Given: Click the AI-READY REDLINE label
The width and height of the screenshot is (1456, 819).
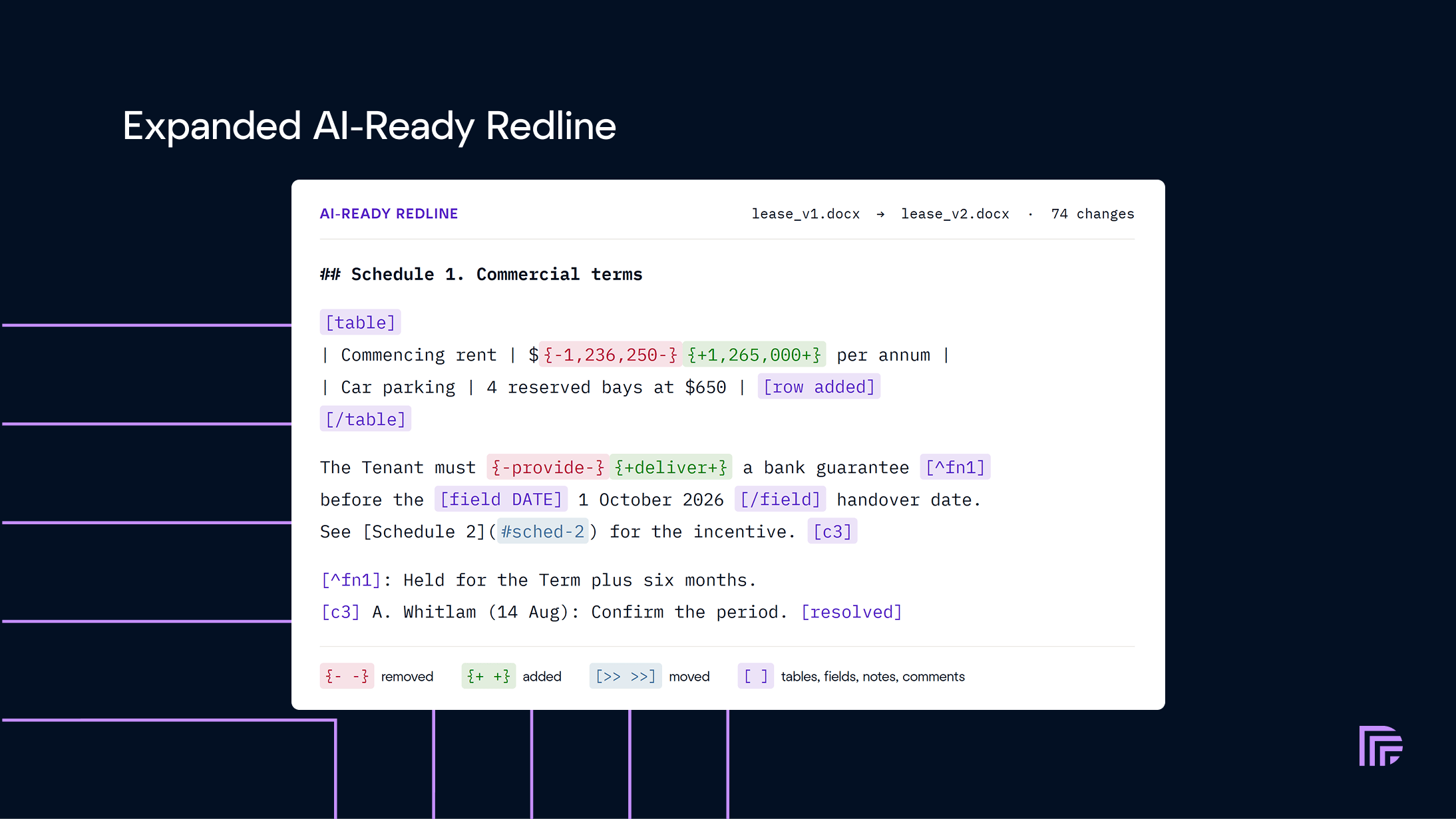Looking at the screenshot, I should tap(389, 214).
